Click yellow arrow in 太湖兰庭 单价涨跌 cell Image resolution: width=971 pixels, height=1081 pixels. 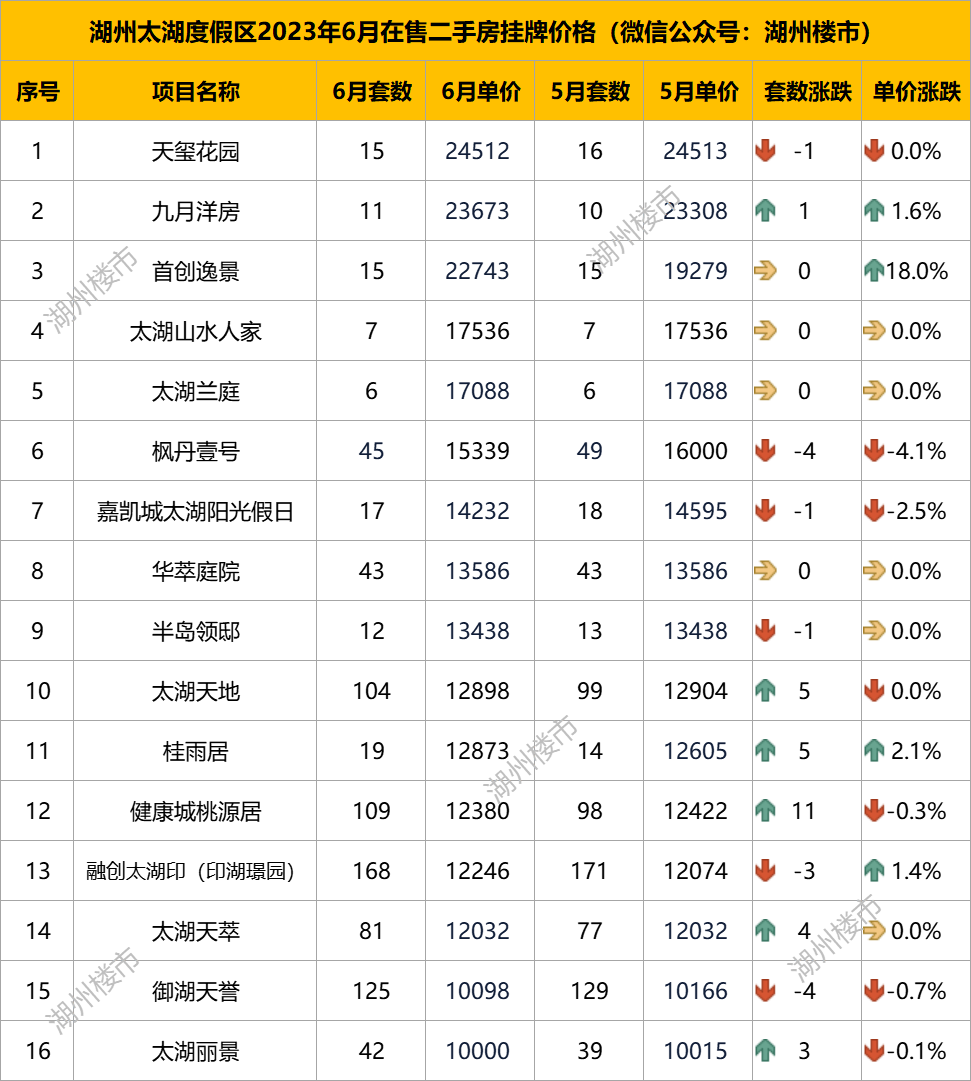[874, 390]
